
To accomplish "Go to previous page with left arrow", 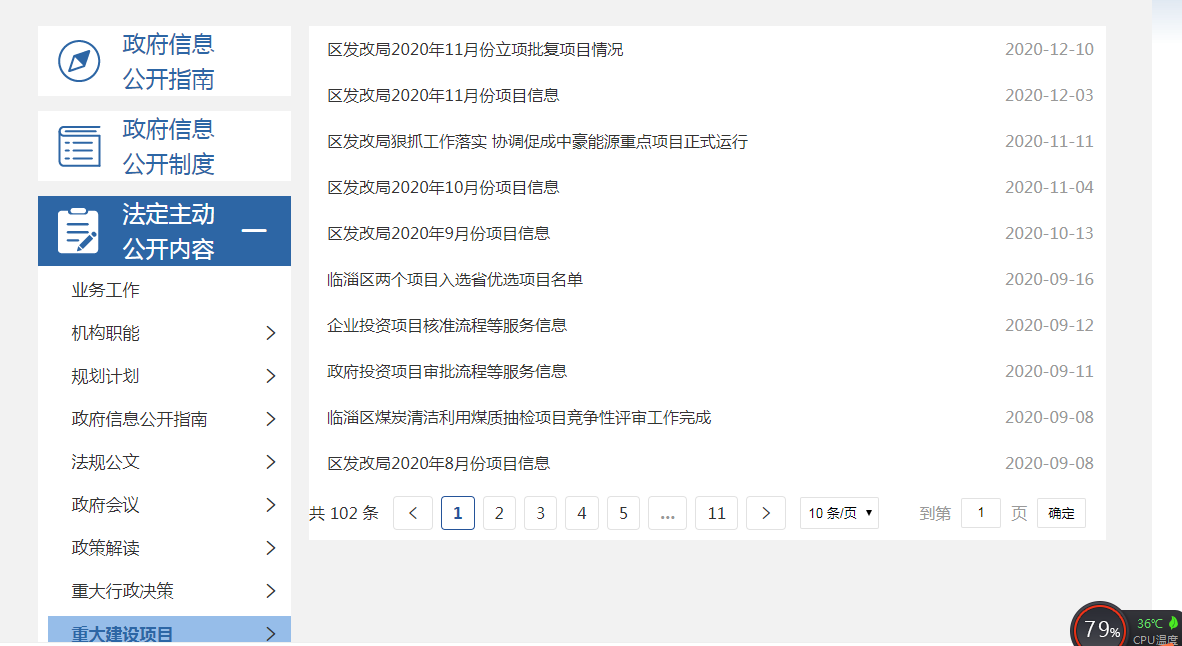I will [x=413, y=513].
